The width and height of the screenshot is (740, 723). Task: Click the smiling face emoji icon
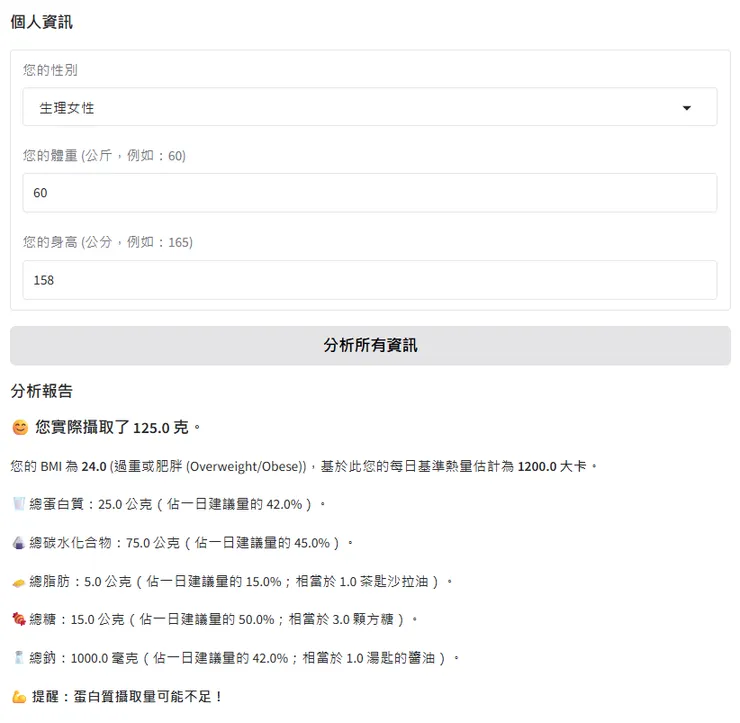[20, 428]
